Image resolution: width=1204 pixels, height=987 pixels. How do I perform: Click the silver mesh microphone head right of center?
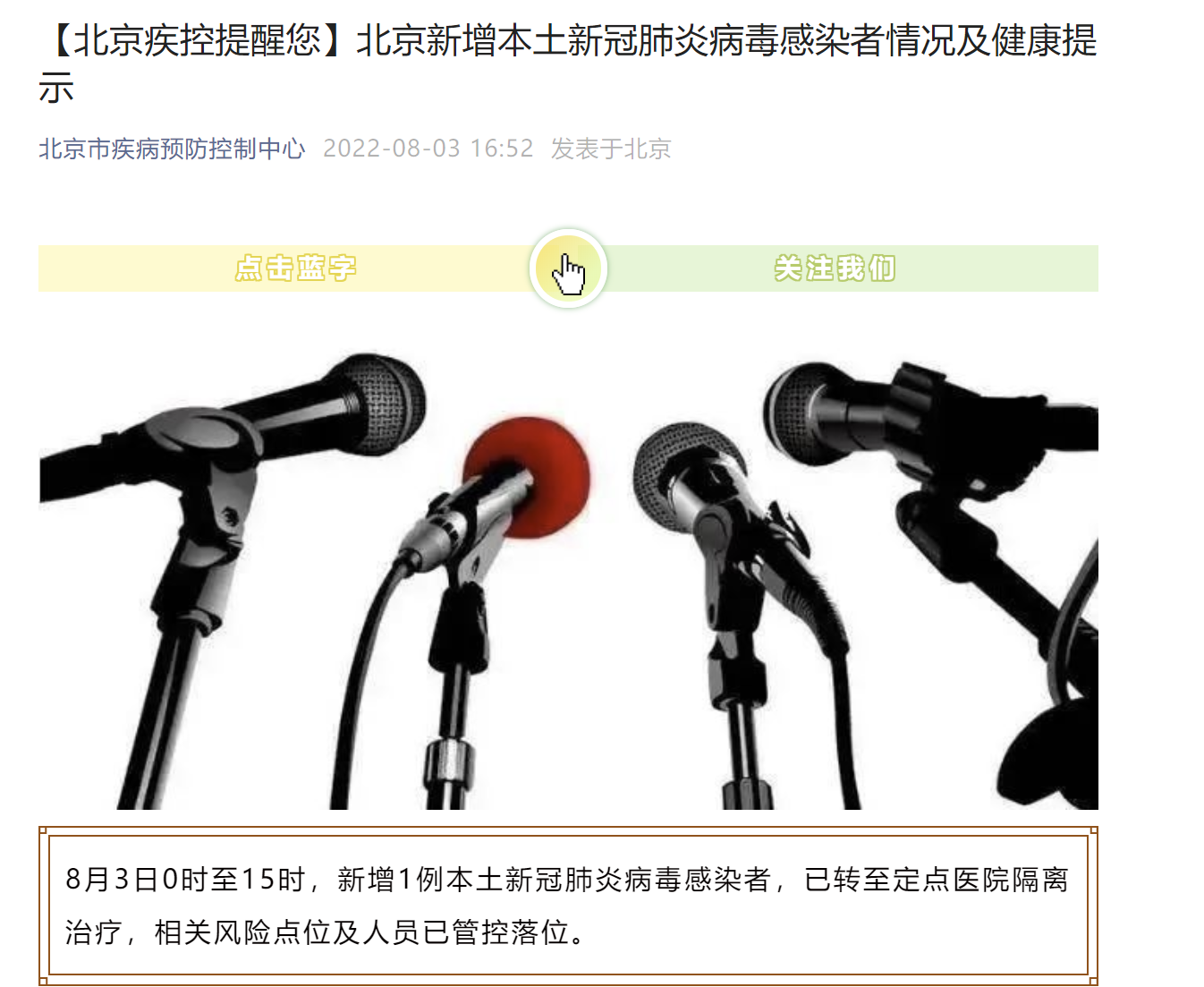680,474
